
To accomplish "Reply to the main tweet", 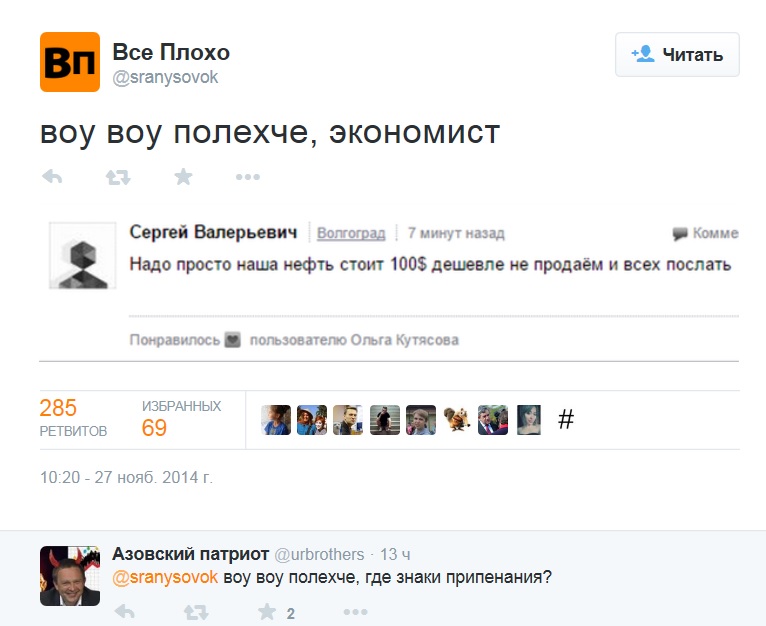I will pos(52,178).
